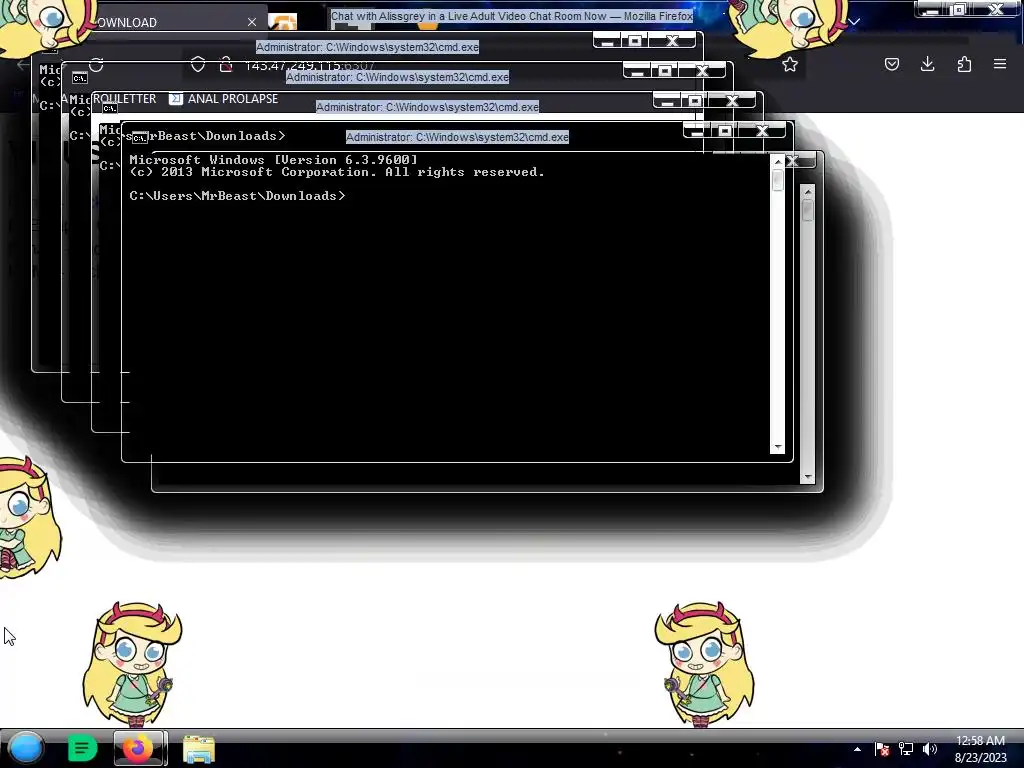Screen dimensions: 1024x768
Task: Maximize the second cmd window in the stack
Action: click(694, 101)
